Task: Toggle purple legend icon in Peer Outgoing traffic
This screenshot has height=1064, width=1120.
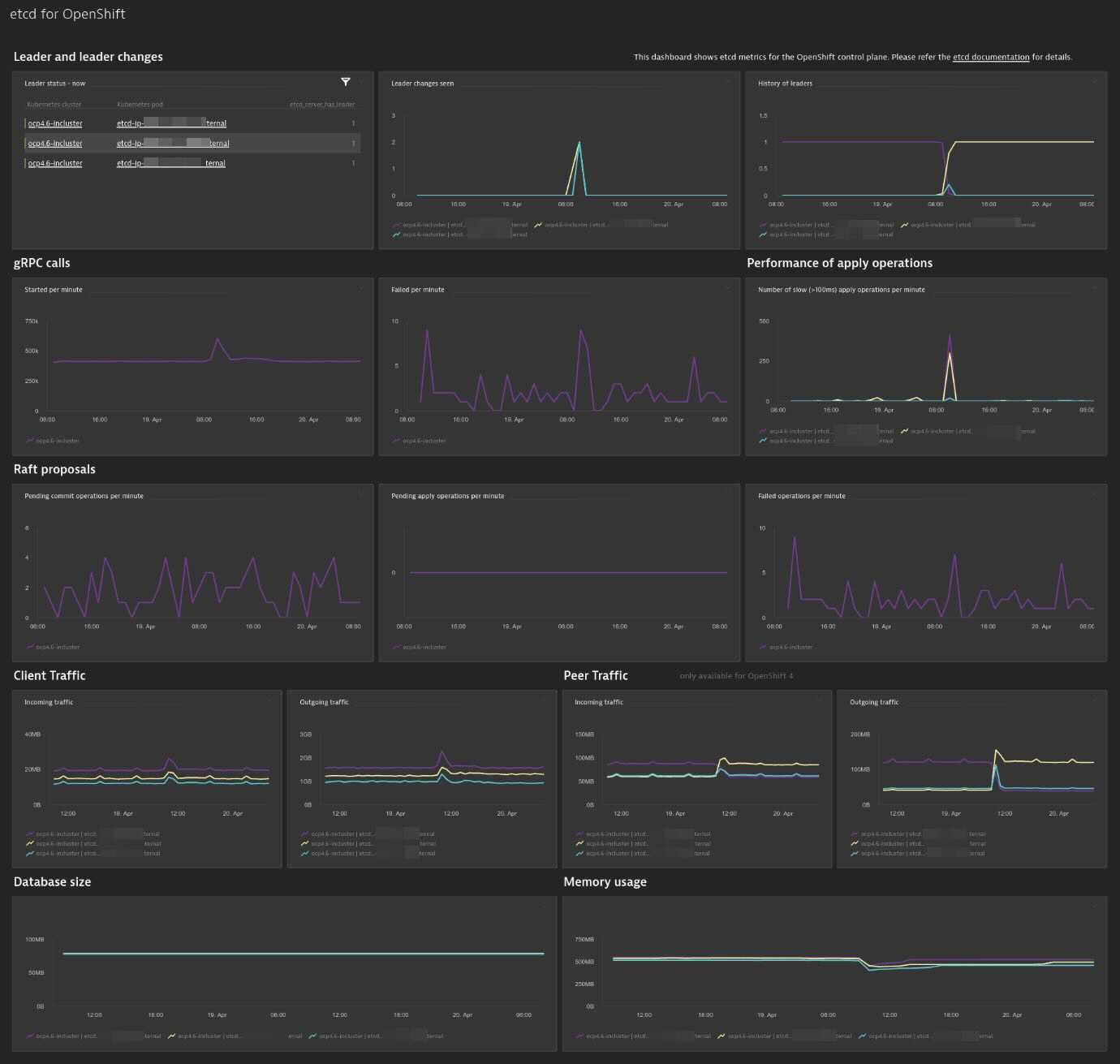Action: point(855,834)
